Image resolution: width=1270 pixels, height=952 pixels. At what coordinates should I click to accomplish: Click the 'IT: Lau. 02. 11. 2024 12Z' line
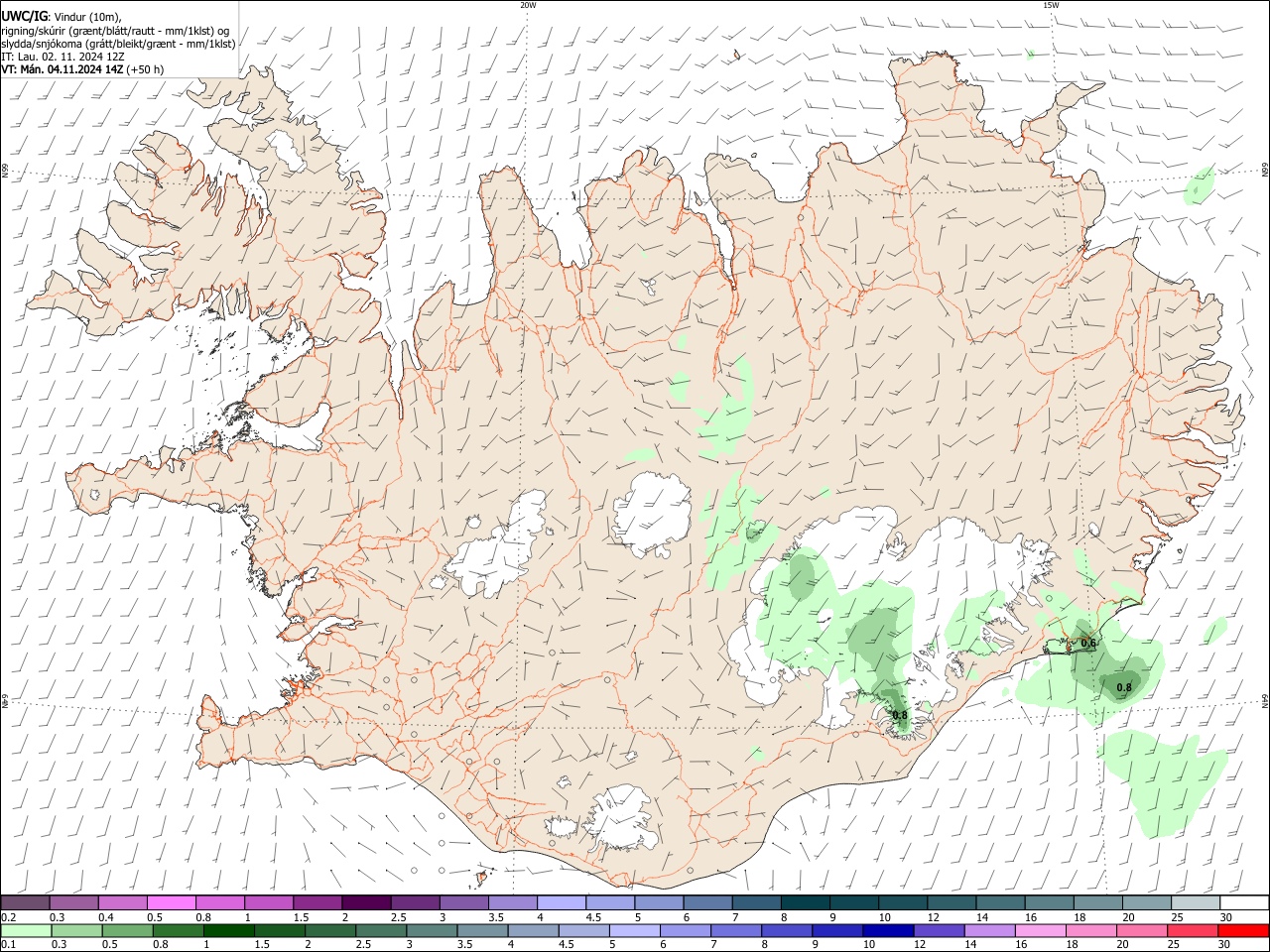point(63,57)
